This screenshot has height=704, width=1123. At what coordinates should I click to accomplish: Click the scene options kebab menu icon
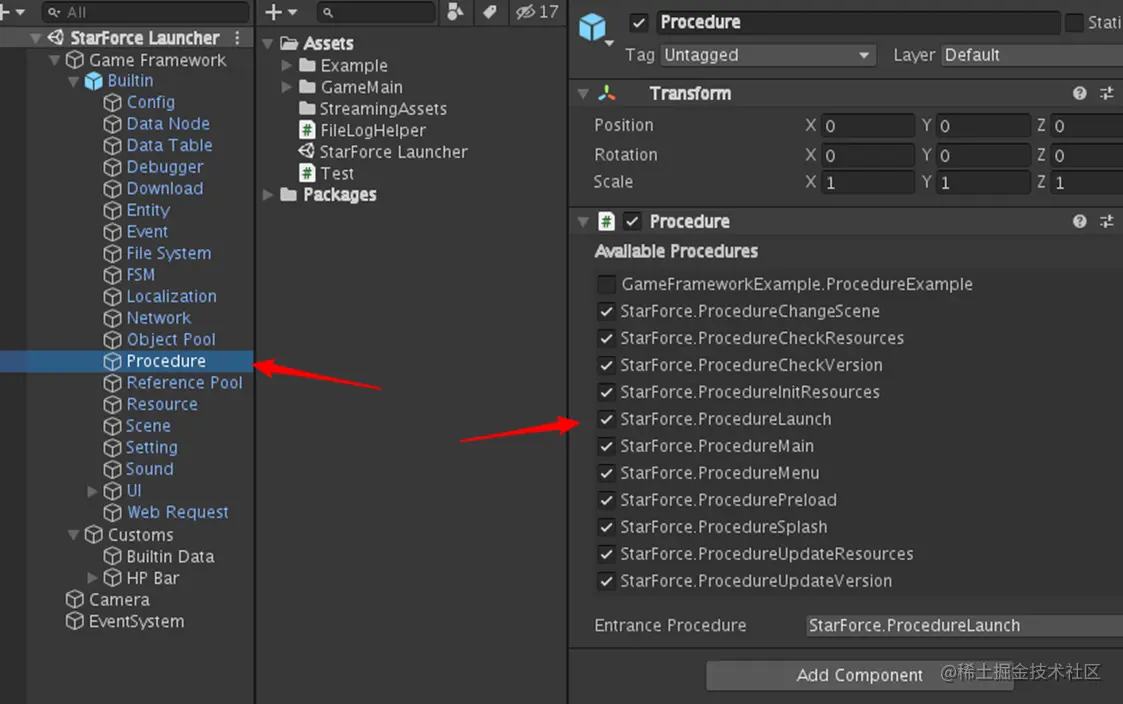[x=237, y=38]
